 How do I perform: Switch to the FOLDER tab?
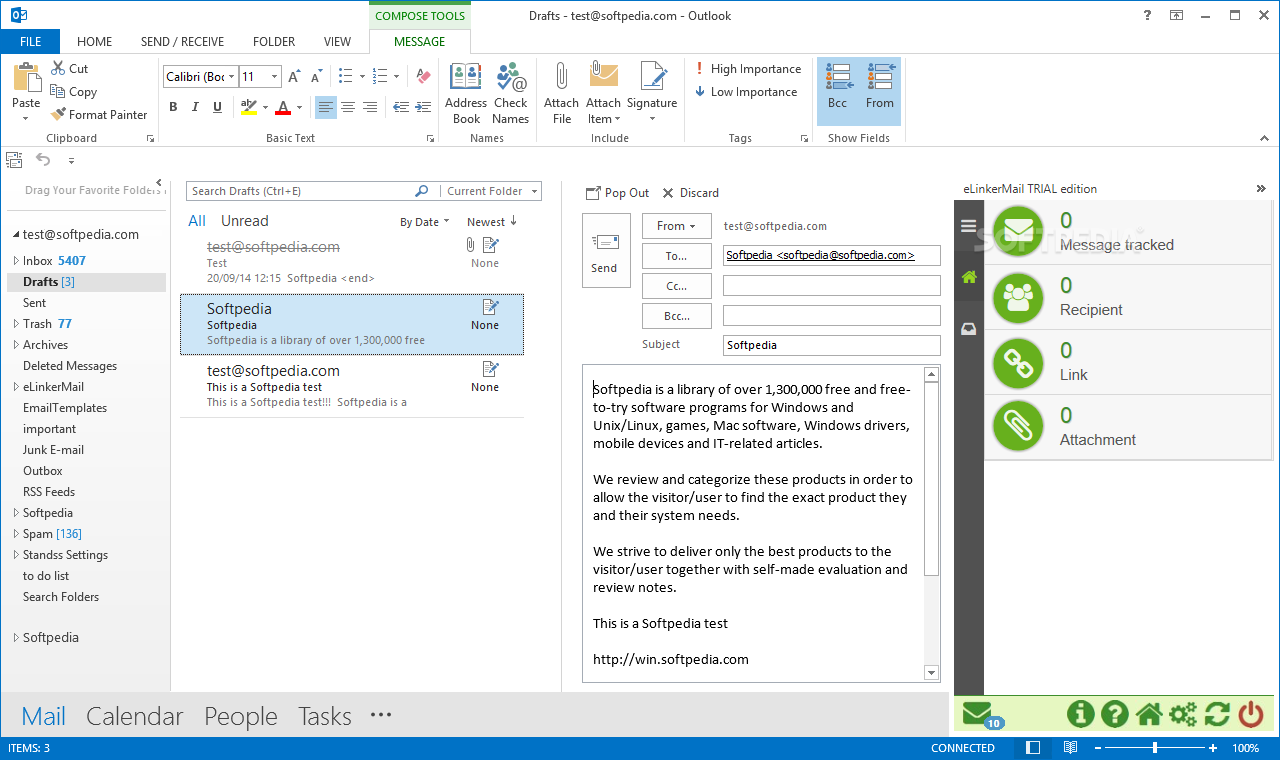click(274, 42)
